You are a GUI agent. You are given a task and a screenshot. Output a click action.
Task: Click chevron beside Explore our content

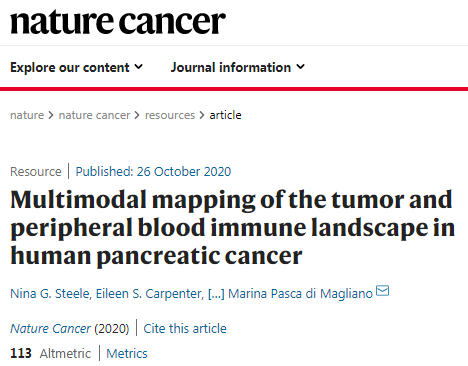(139, 67)
